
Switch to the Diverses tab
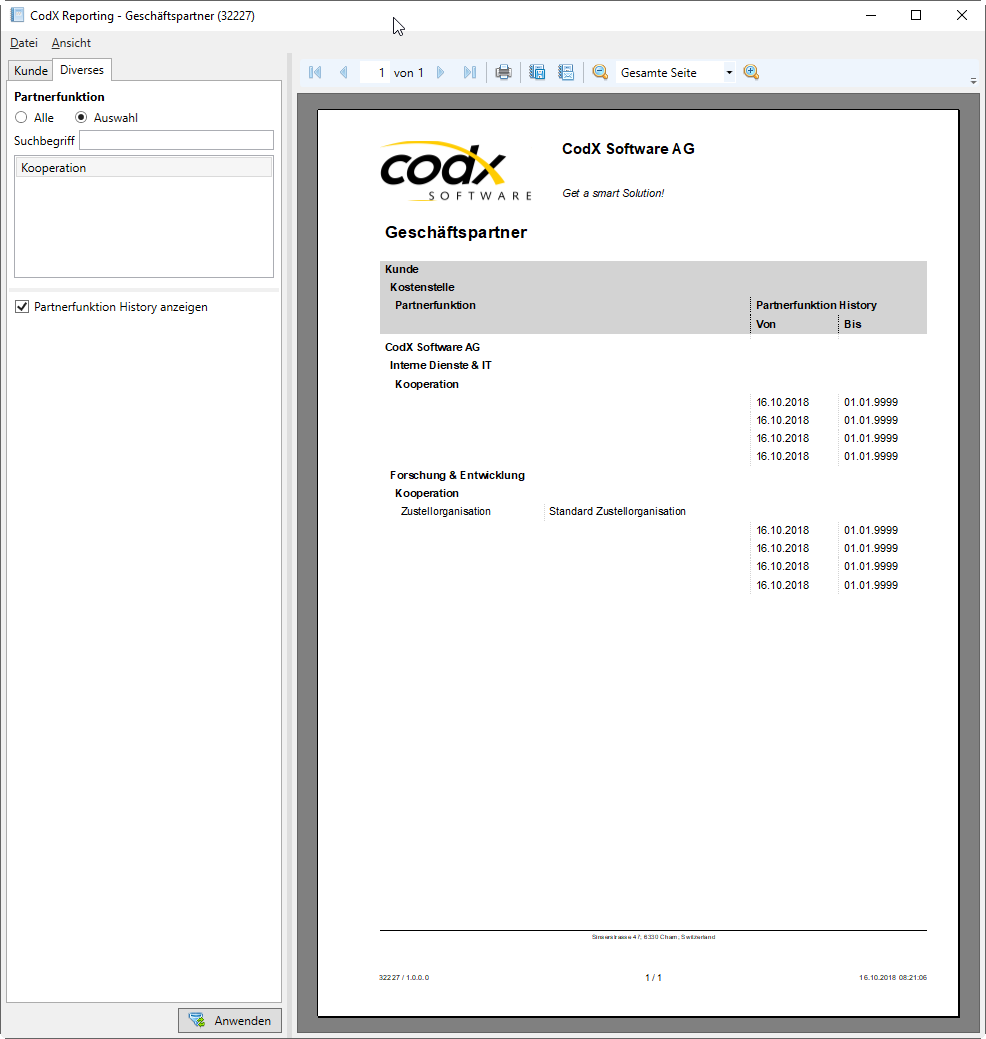[82, 70]
